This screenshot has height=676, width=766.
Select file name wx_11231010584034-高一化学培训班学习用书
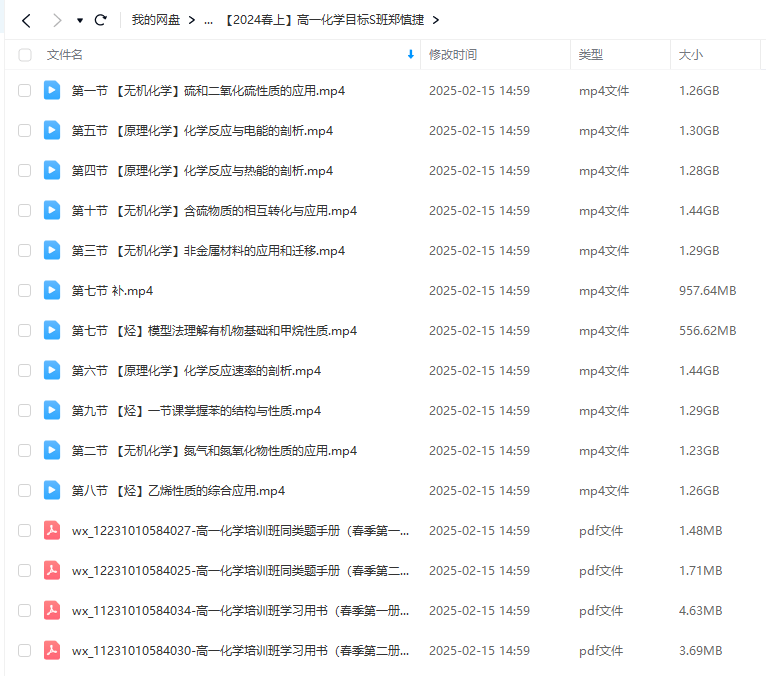(x=240, y=611)
